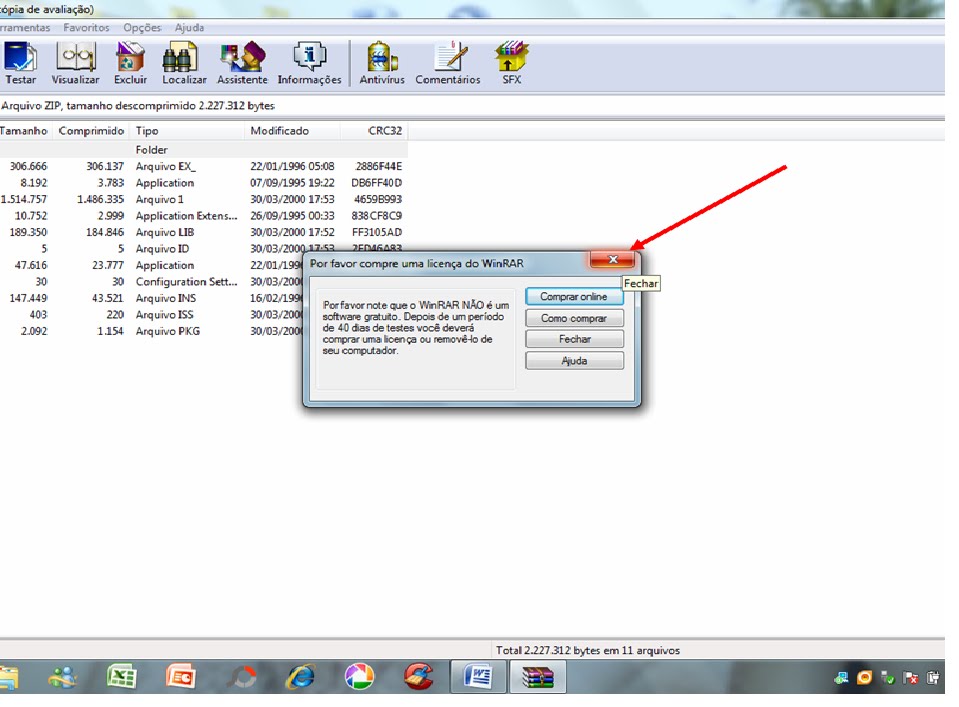Image resolution: width=959 pixels, height=707 pixels.
Task: Launch the Assistente wizard
Action: tap(242, 62)
